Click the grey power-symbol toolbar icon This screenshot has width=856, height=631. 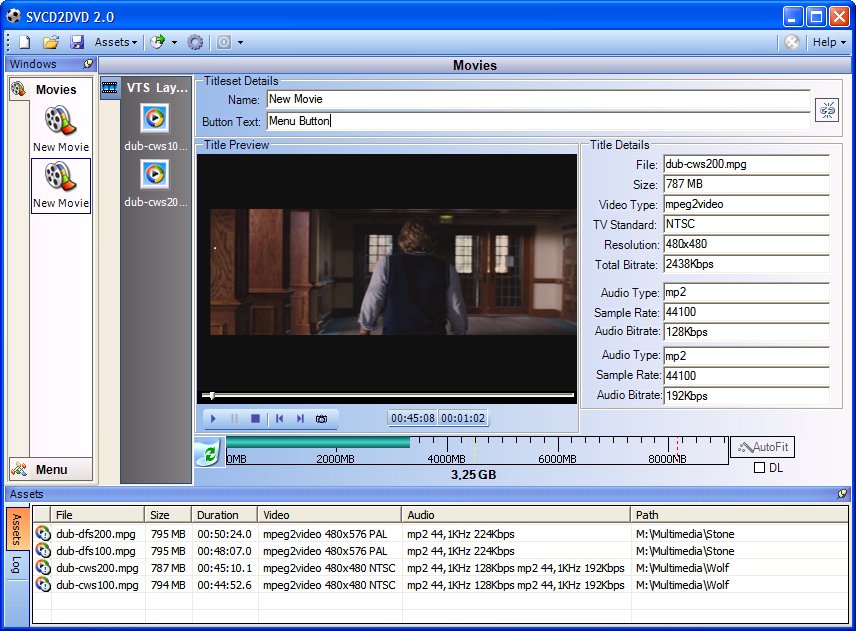(224, 42)
